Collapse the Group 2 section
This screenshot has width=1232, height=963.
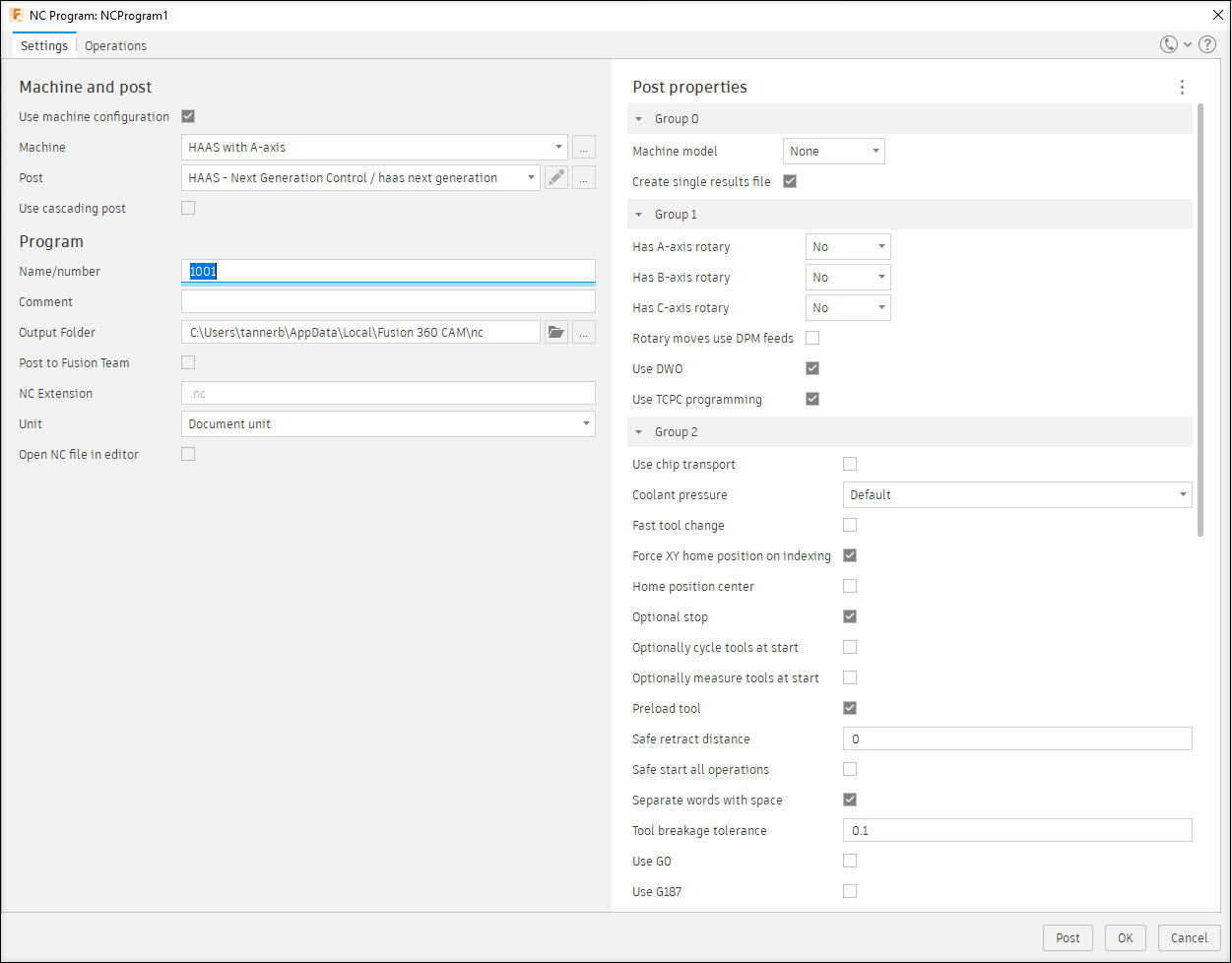[639, 432]
